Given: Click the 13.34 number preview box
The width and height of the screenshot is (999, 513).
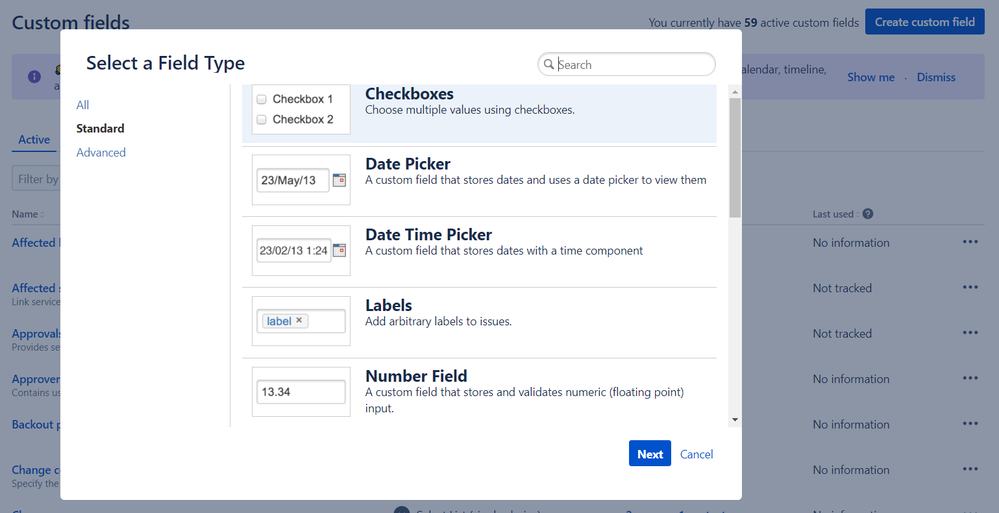Looking at the screenshot, I should pyautogui.click(x=301, y=392).
